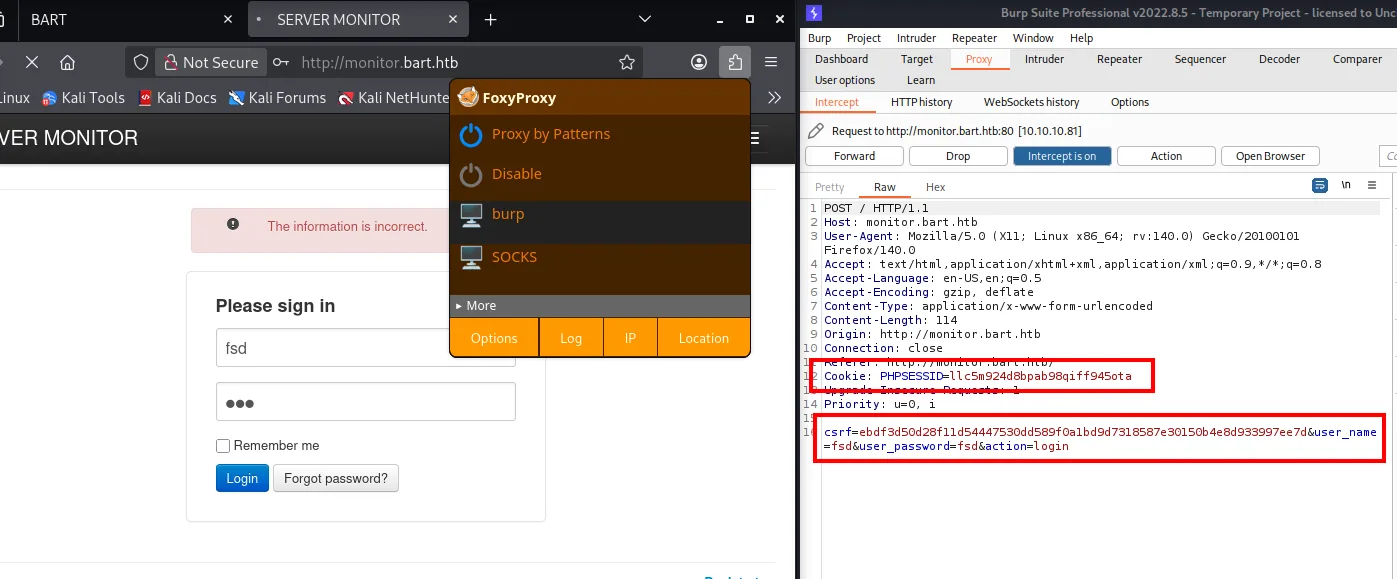This screenshot has height=579, width=1397.
Task: Switch to Burp User options tab
Action: (x=845, y=80)
